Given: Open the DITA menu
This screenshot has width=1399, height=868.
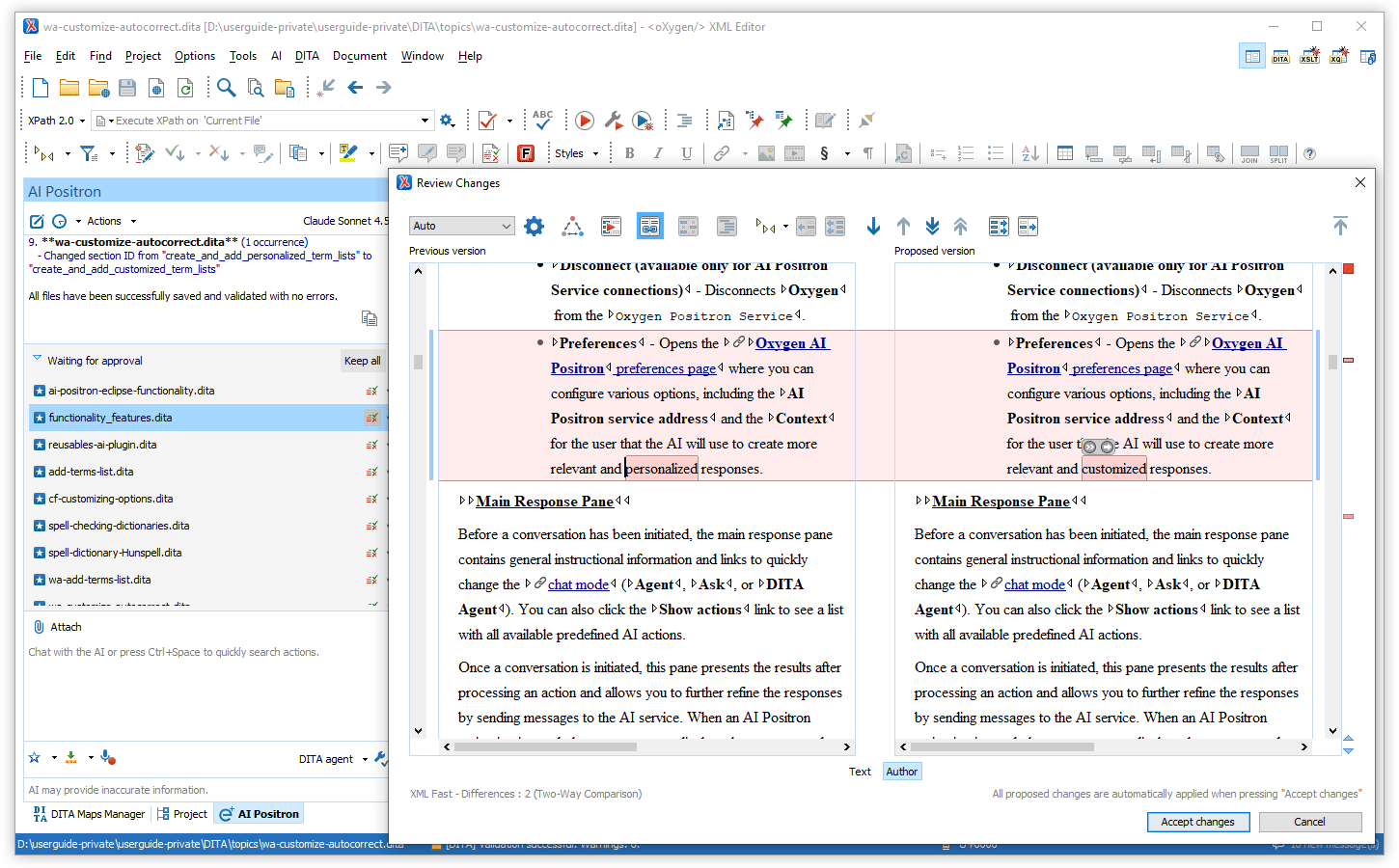Looking at the screenshot, I should pos(307,56).
